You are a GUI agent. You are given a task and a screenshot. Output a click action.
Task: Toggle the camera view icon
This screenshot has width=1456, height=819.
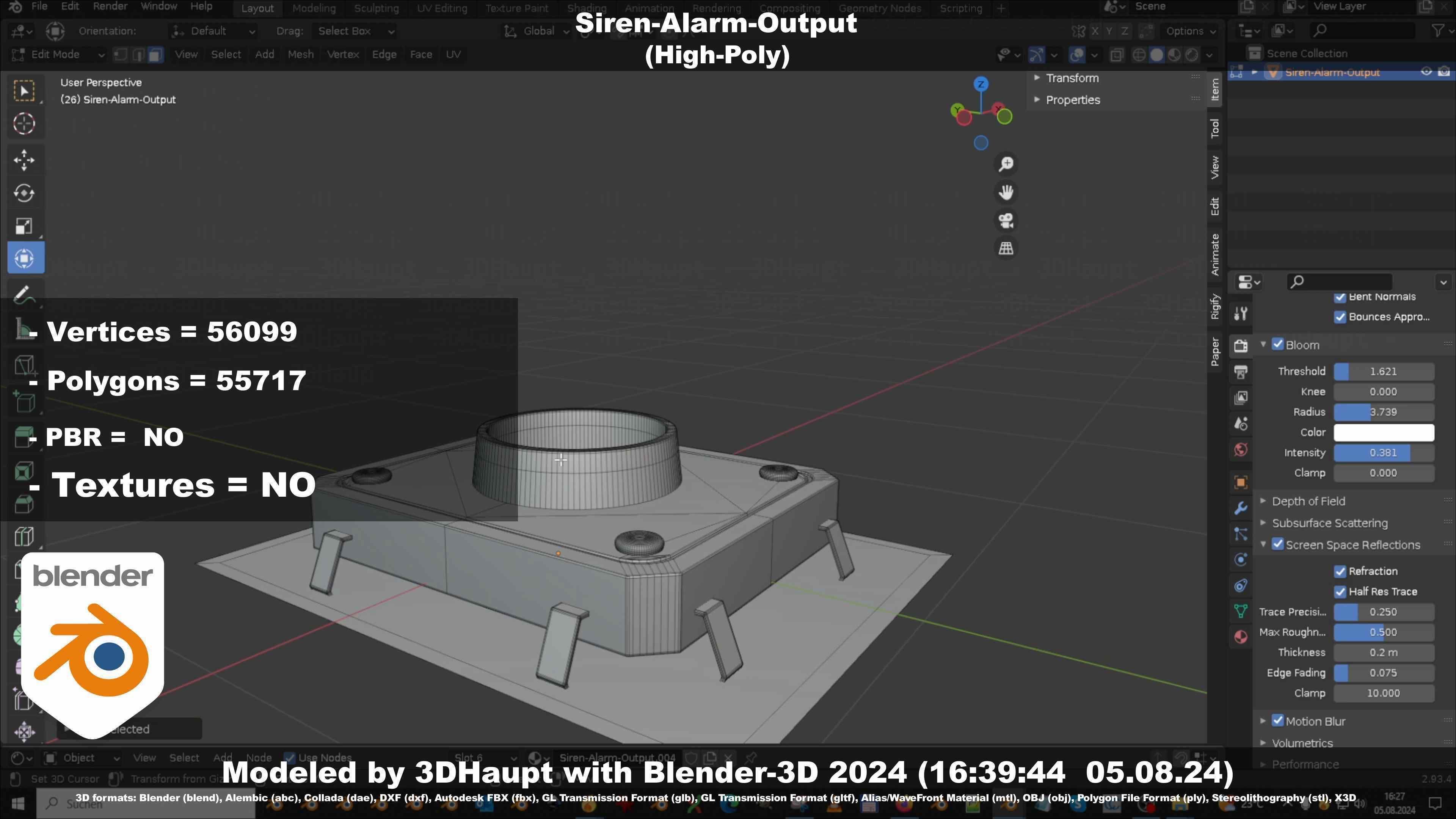click(x=1006, y=220)
